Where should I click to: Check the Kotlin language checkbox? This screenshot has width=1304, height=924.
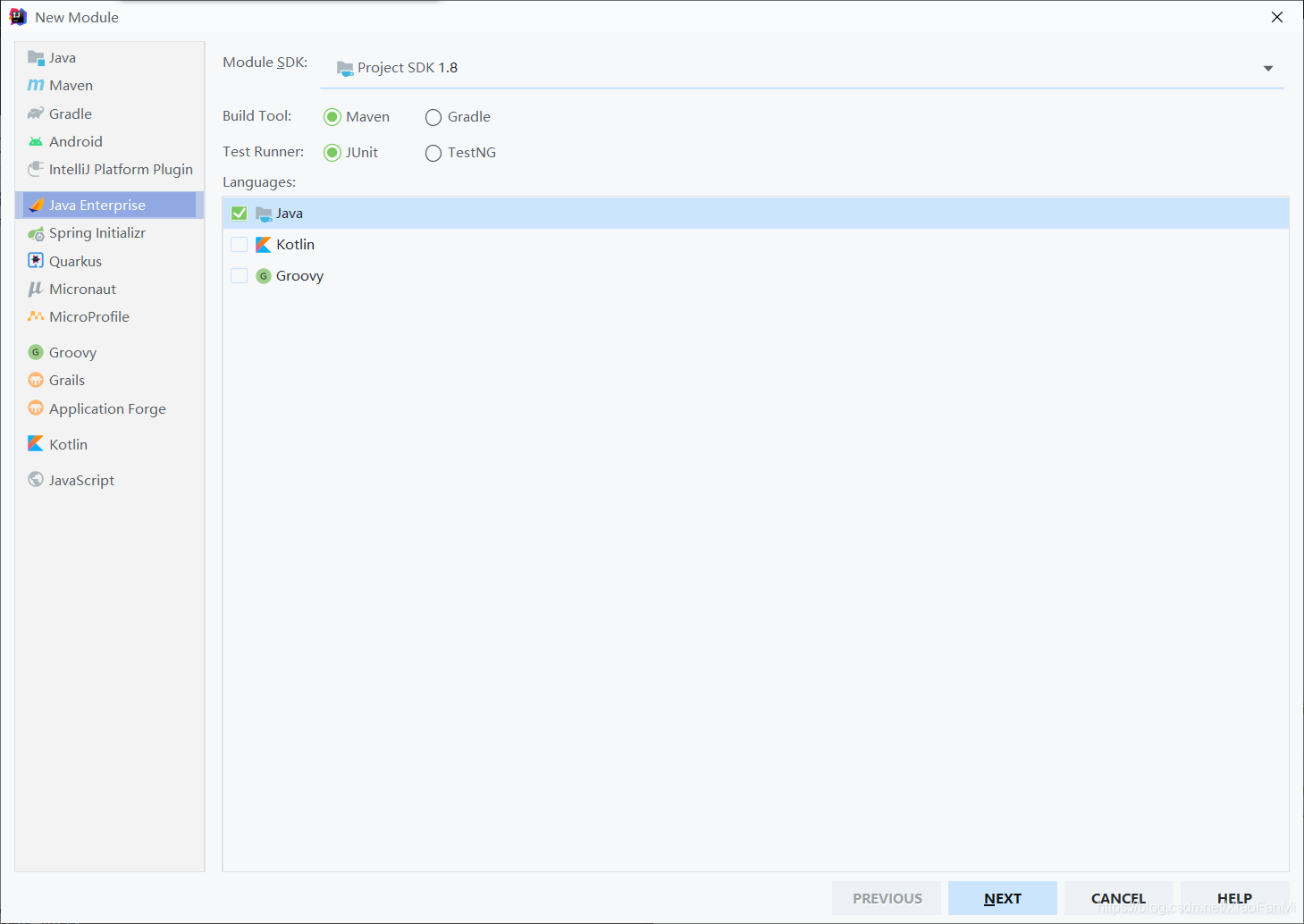coord(239,244)
